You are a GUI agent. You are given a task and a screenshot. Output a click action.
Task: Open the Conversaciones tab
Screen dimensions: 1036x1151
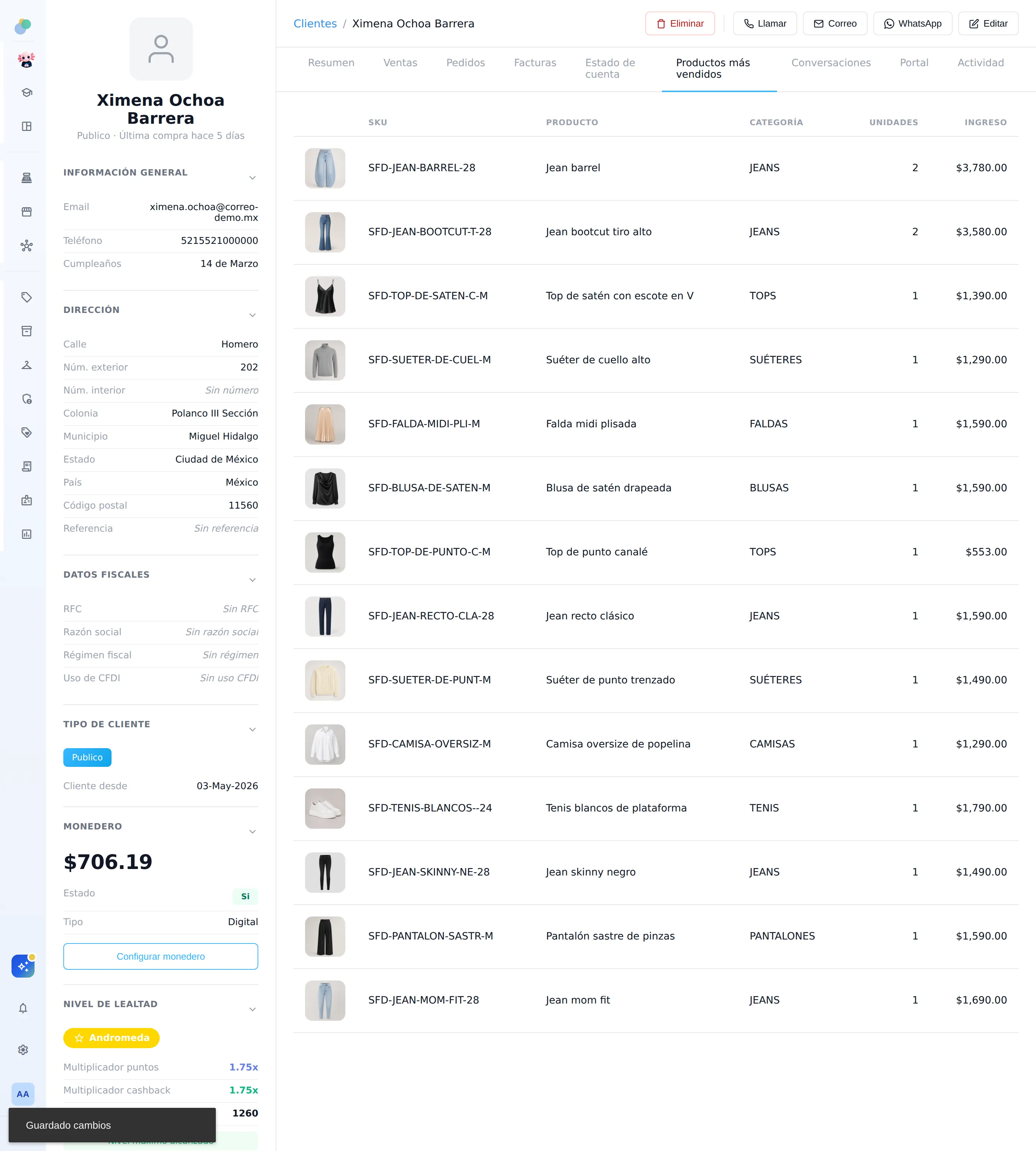click(x=831, y=63)
